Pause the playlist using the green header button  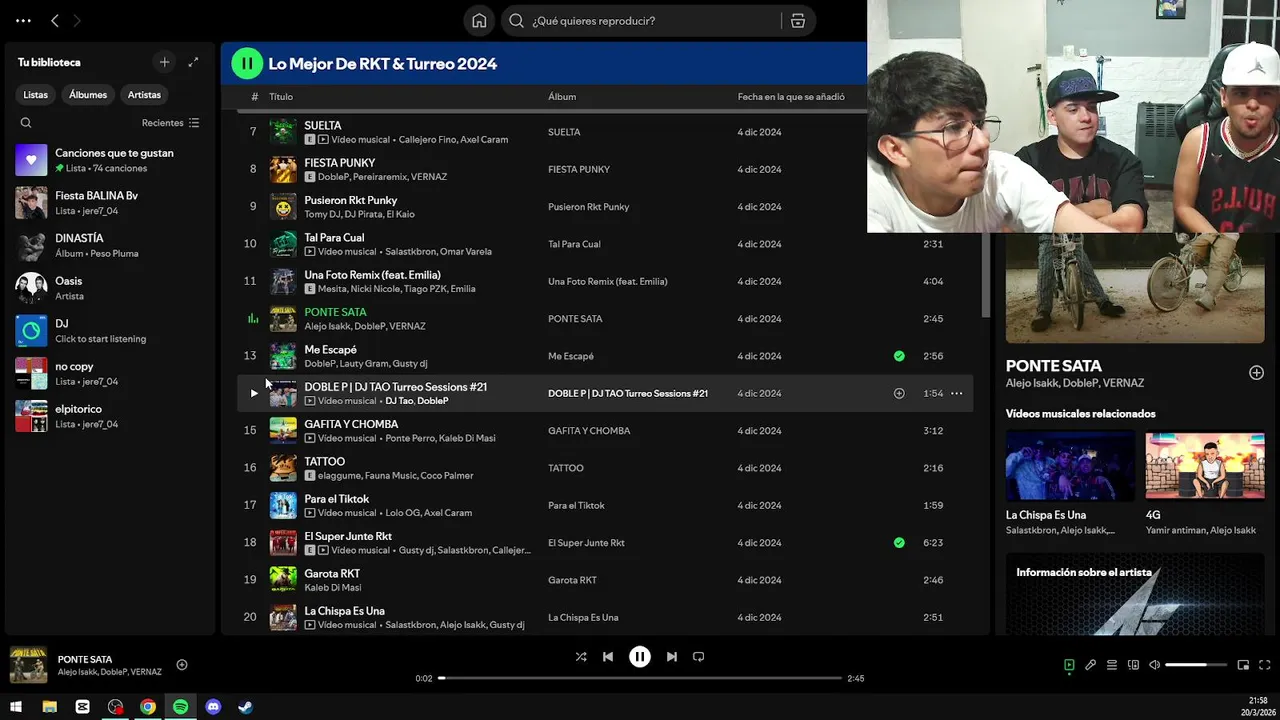(x=247, y=63)
